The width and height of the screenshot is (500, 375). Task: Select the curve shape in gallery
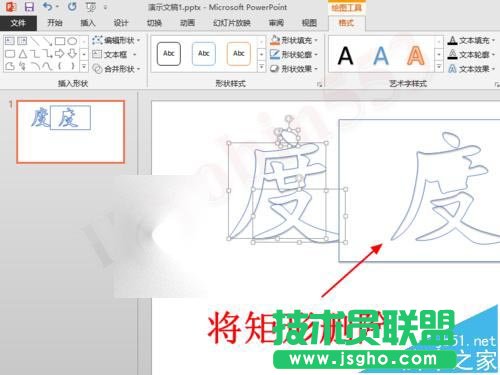(x=47, y=66)
